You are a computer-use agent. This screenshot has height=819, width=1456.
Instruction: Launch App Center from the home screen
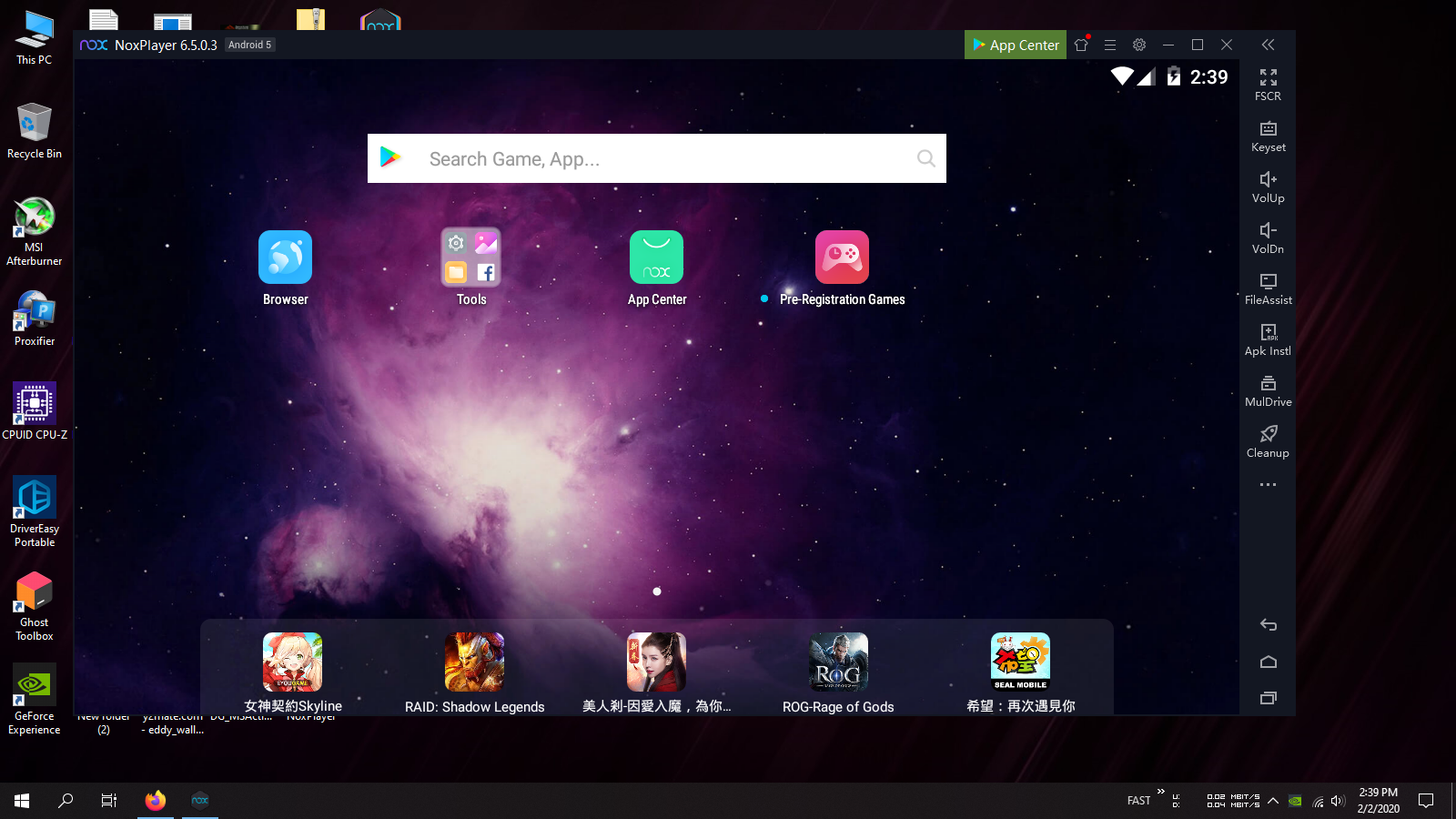tap(657, 268)
